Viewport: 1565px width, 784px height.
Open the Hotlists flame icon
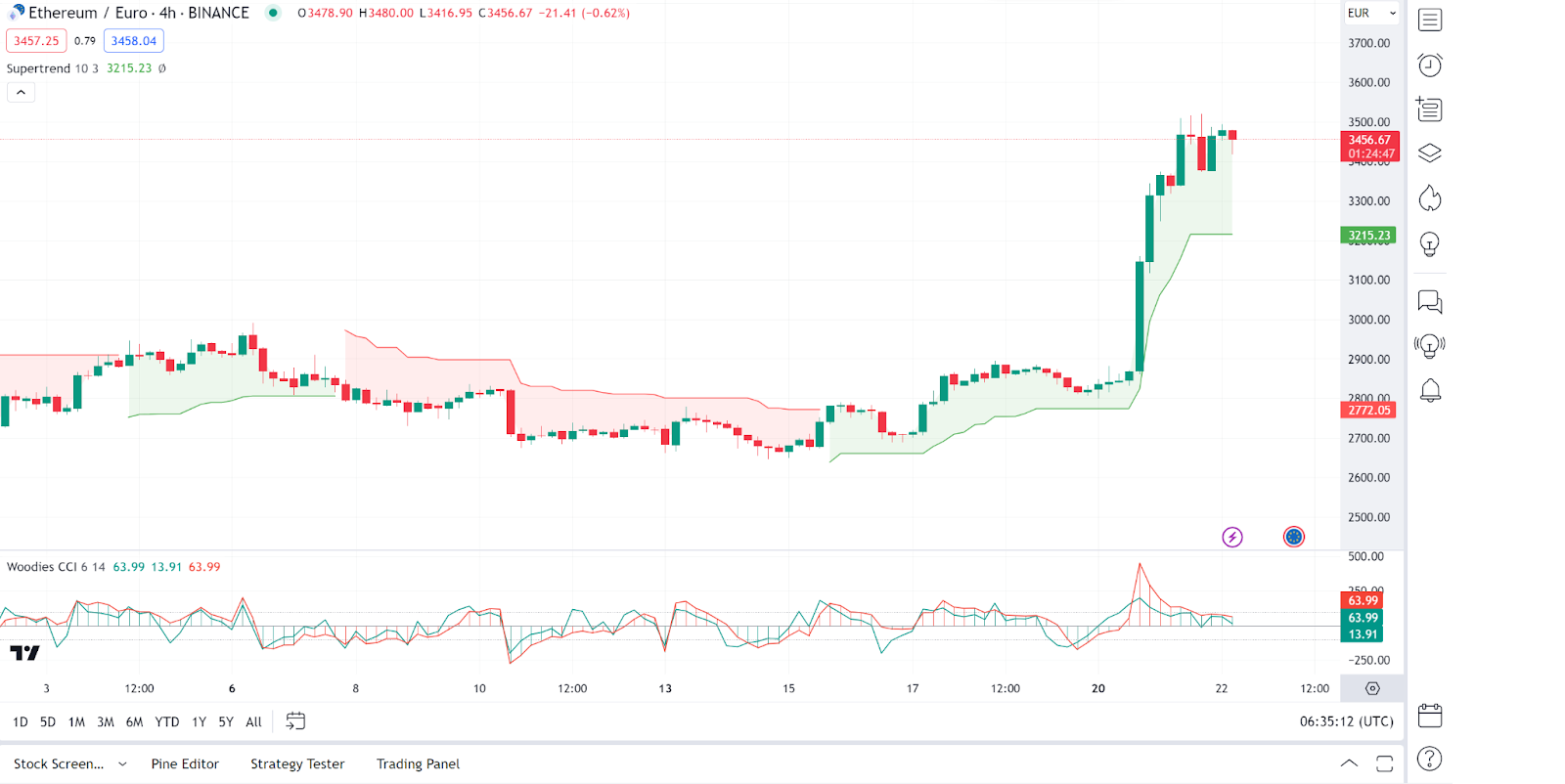[x=1430, y=198]
